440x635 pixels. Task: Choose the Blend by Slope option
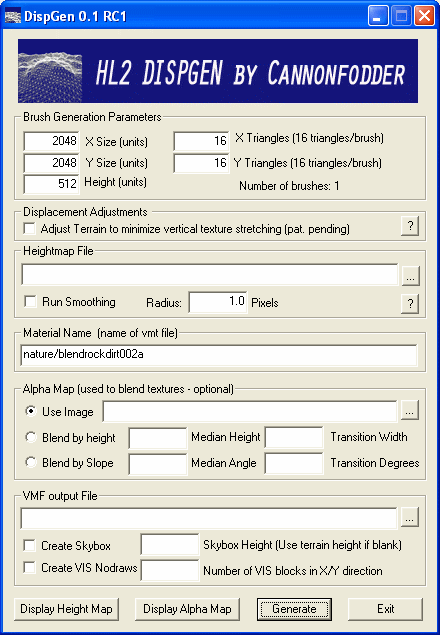tap(31, 462)
